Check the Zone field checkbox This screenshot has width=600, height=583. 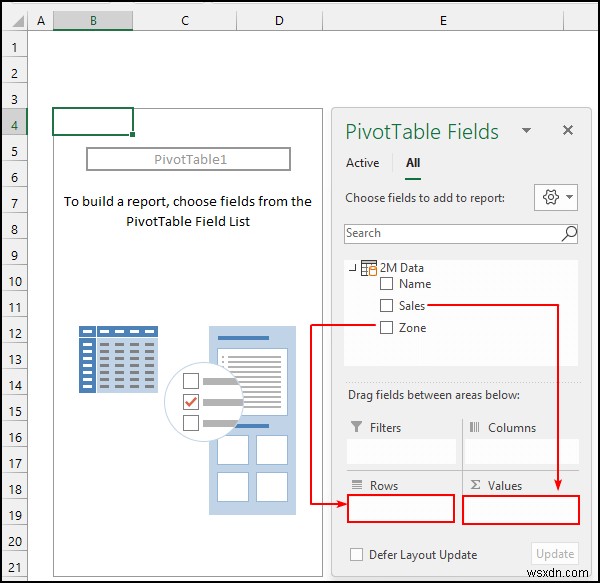(386, 327)
